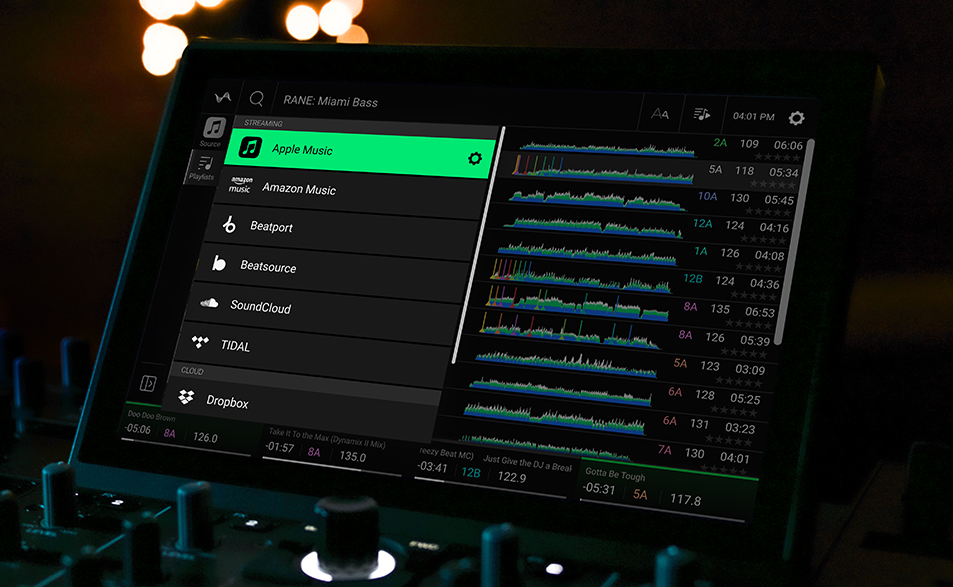Click the 135.0 BPM deck value
The width and height of the screenshot is (953, 587).
point(353,456)
